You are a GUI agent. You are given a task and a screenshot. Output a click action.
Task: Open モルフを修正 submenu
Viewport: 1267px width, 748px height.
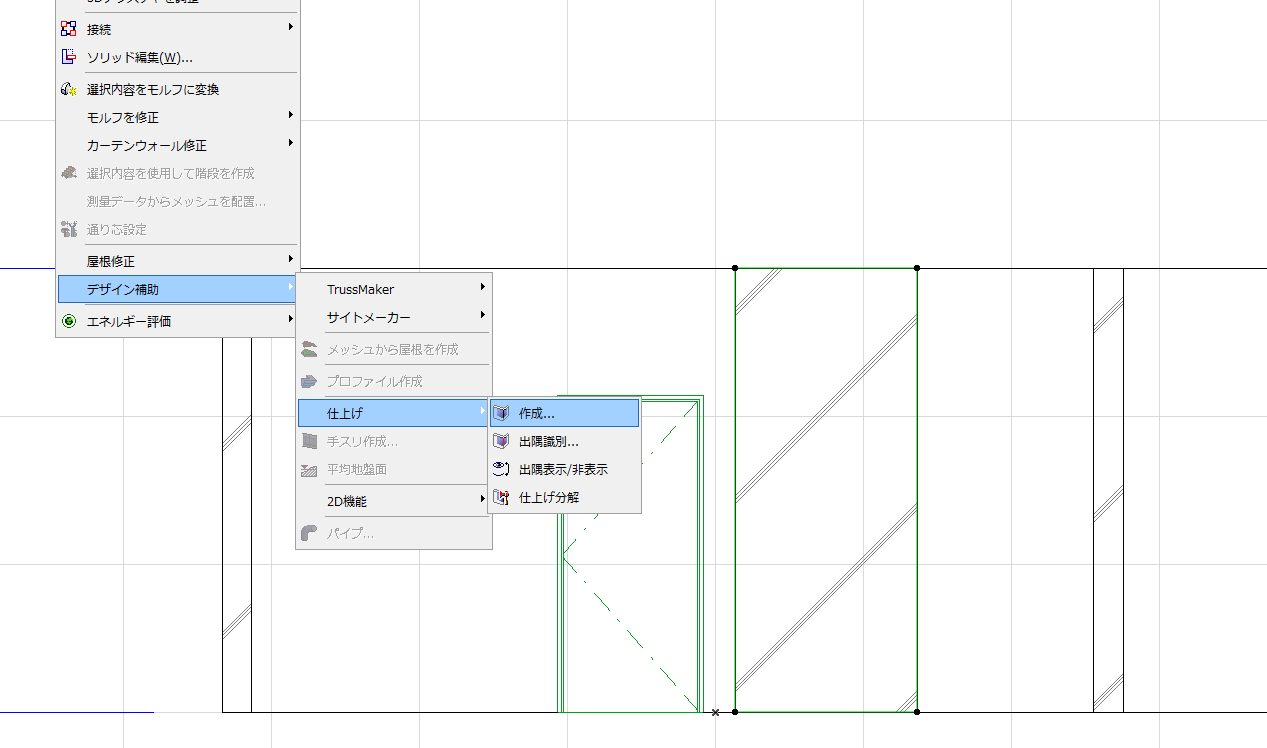tap(178, 117)
